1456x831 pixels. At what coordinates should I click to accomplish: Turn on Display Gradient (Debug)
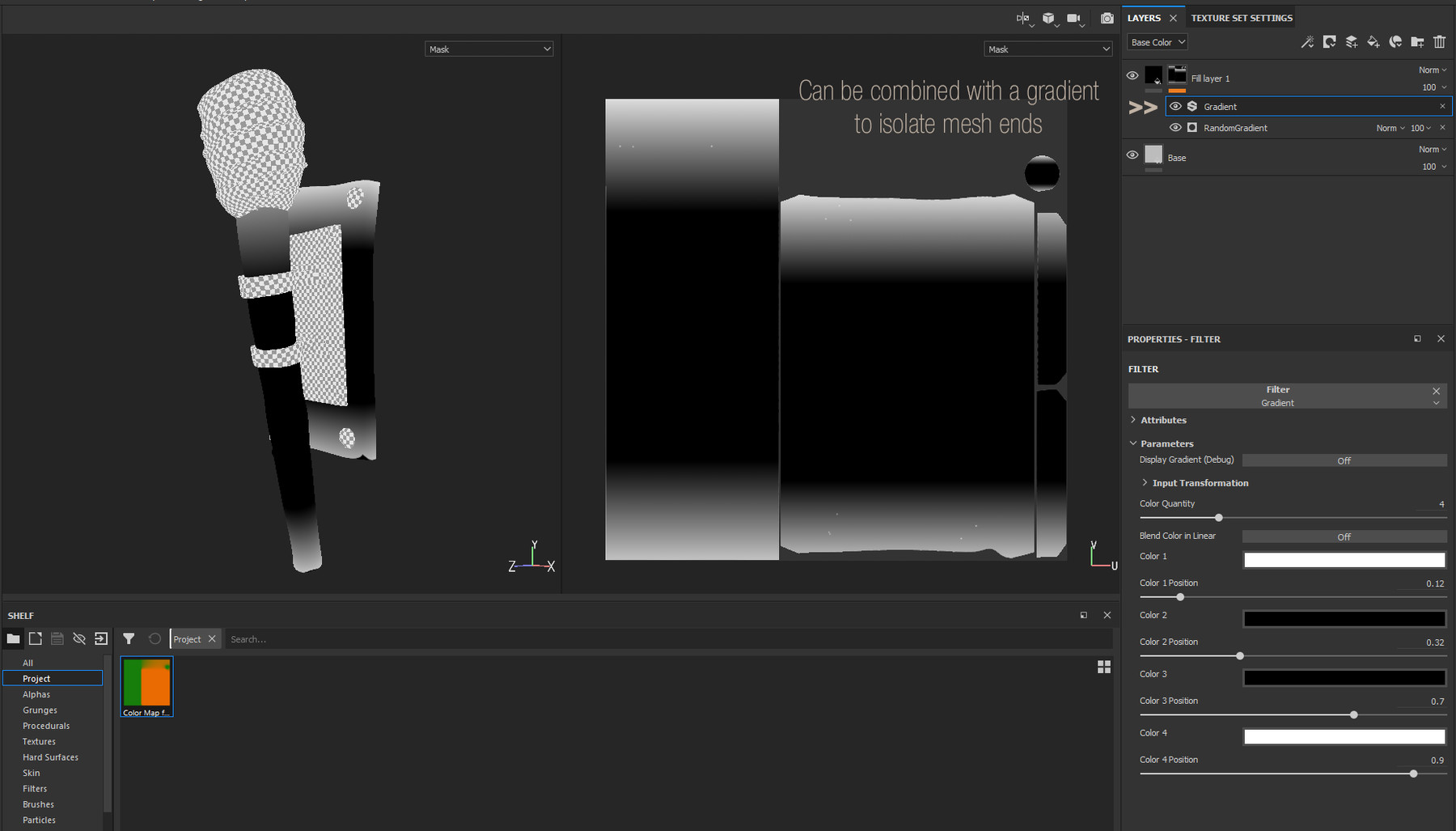pos(1344,460)
